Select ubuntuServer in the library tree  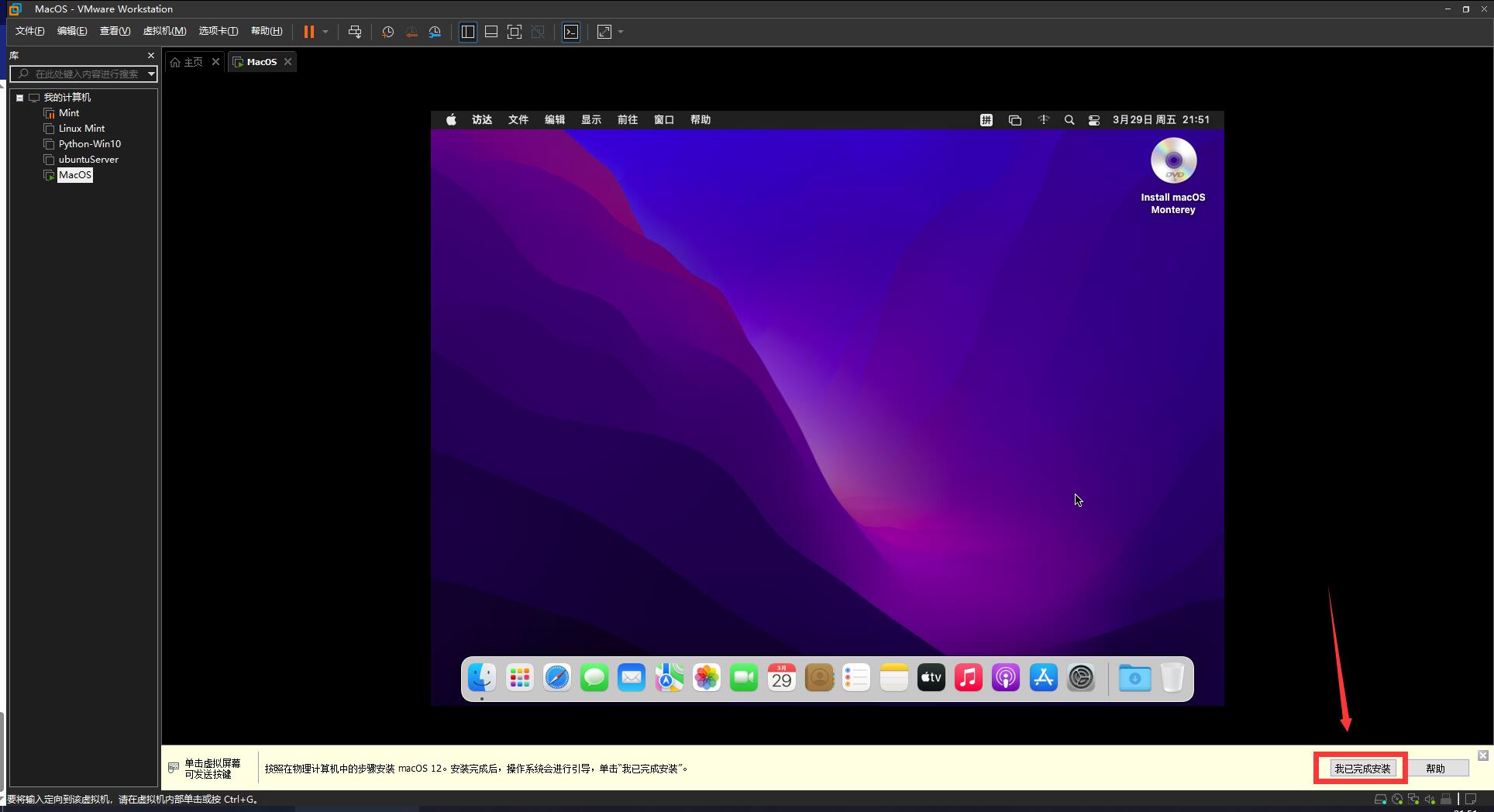88,160
